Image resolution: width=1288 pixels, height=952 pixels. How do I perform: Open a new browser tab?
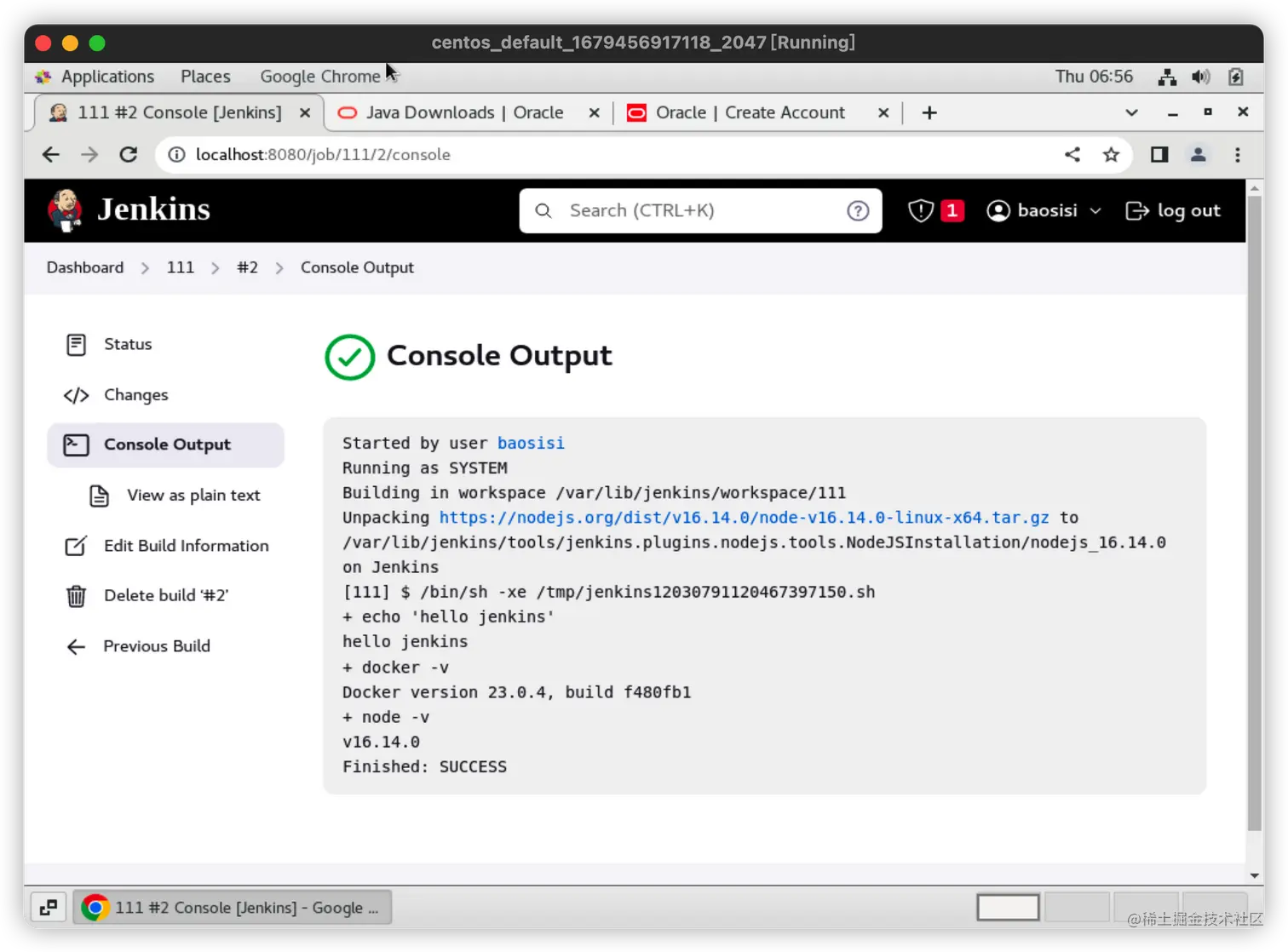click(x=929, y=112)
